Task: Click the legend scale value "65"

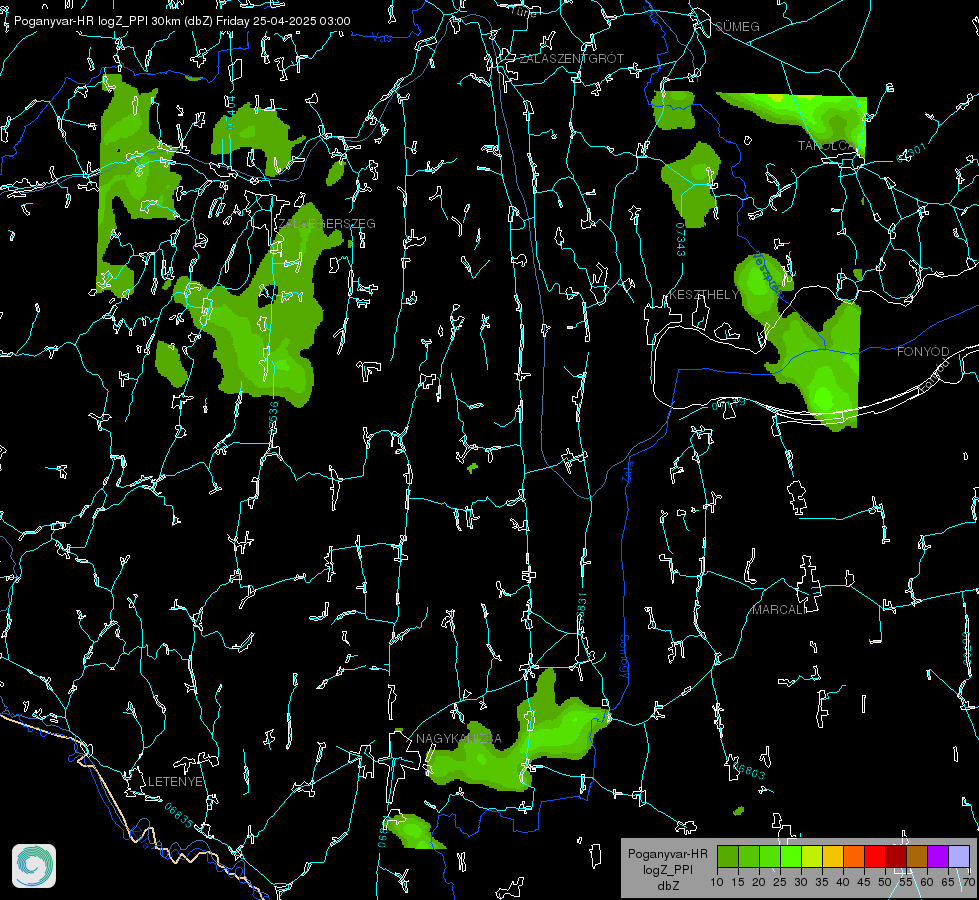Action: pyautogui.click(x=948, y=883)
